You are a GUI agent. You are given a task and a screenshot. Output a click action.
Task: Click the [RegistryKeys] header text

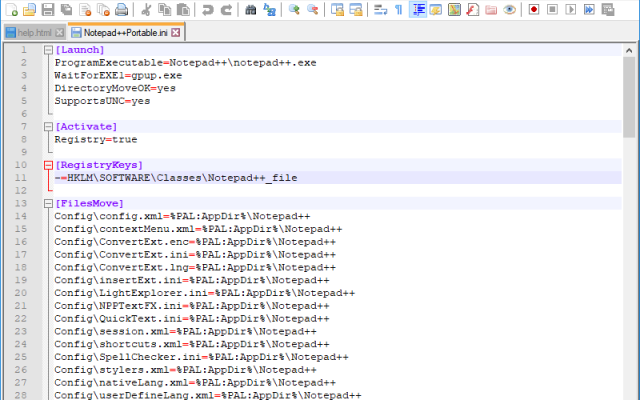(99, 165)
